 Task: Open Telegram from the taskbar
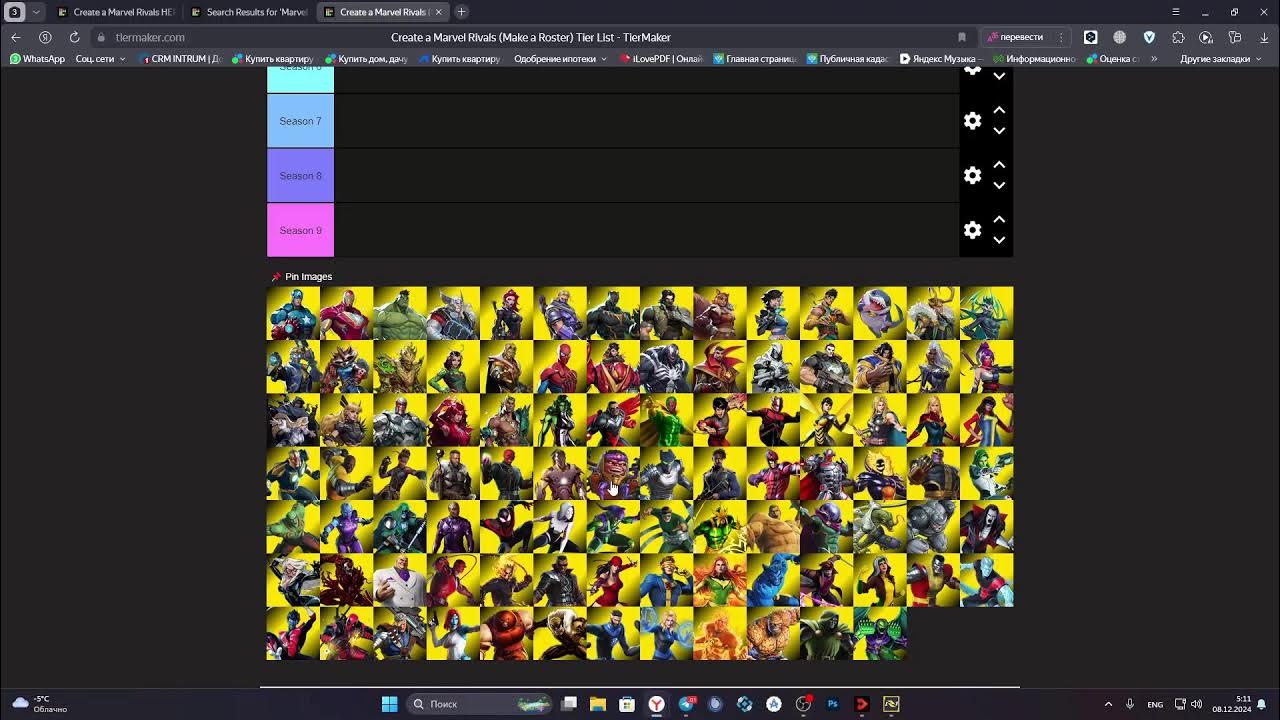click(686, 704)
